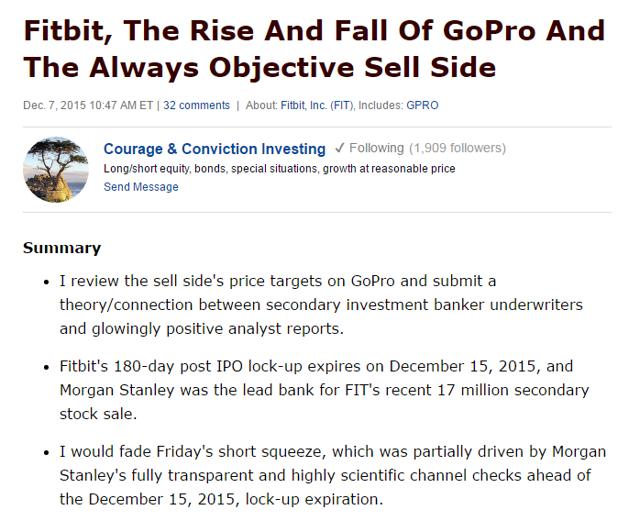Open the Fitbit, Inc. (FIT) ticker link
The width and height of the screenshot is (640, 532).
tap(317, 105)
